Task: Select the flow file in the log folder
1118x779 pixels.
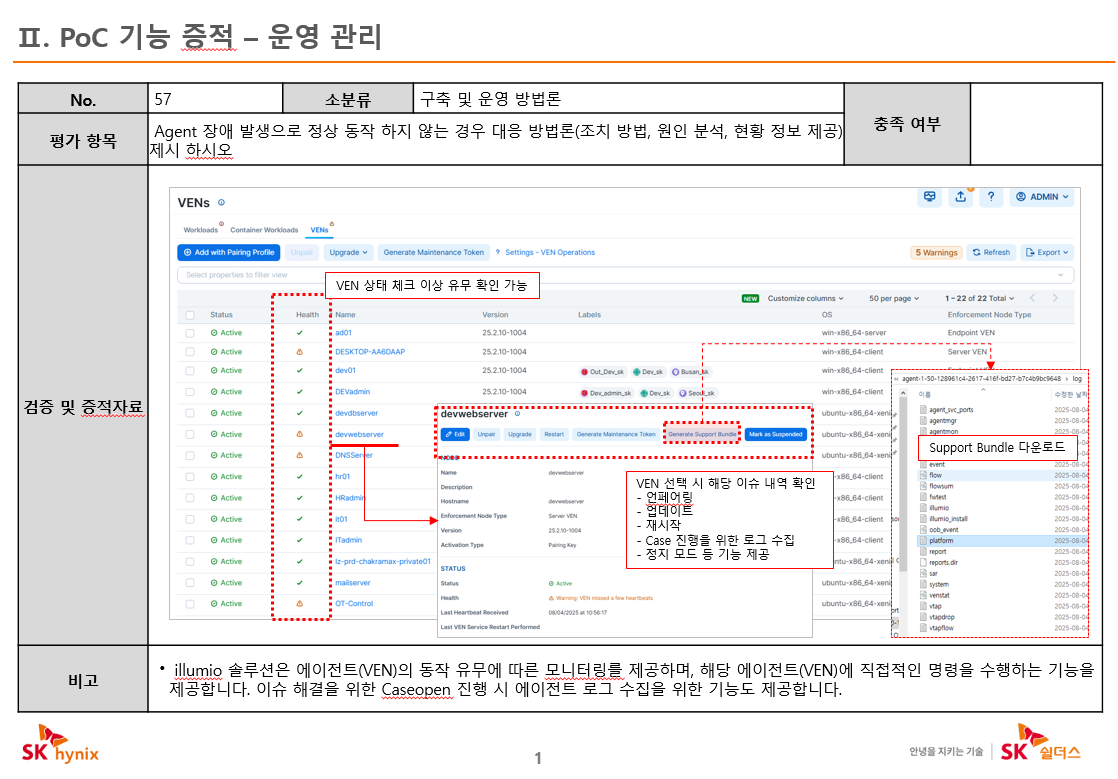Action: 935,475
